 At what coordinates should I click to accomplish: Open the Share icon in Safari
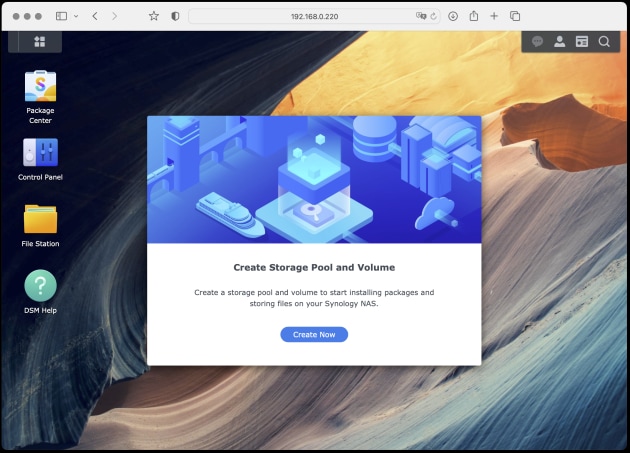474,16
